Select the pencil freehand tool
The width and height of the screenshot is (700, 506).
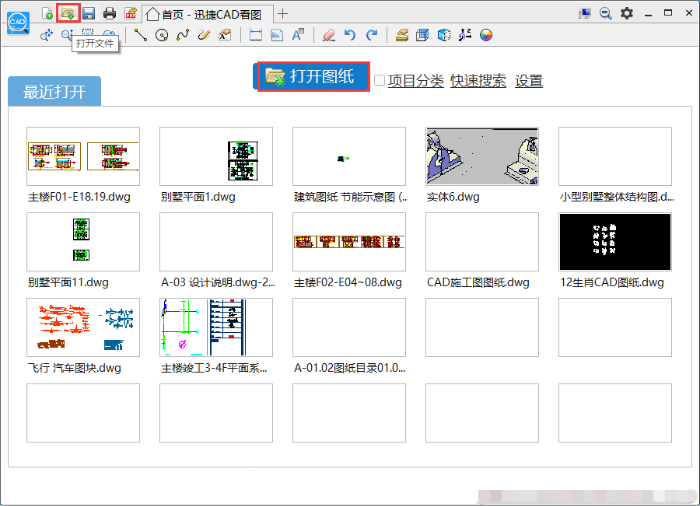tap(204, 35)
